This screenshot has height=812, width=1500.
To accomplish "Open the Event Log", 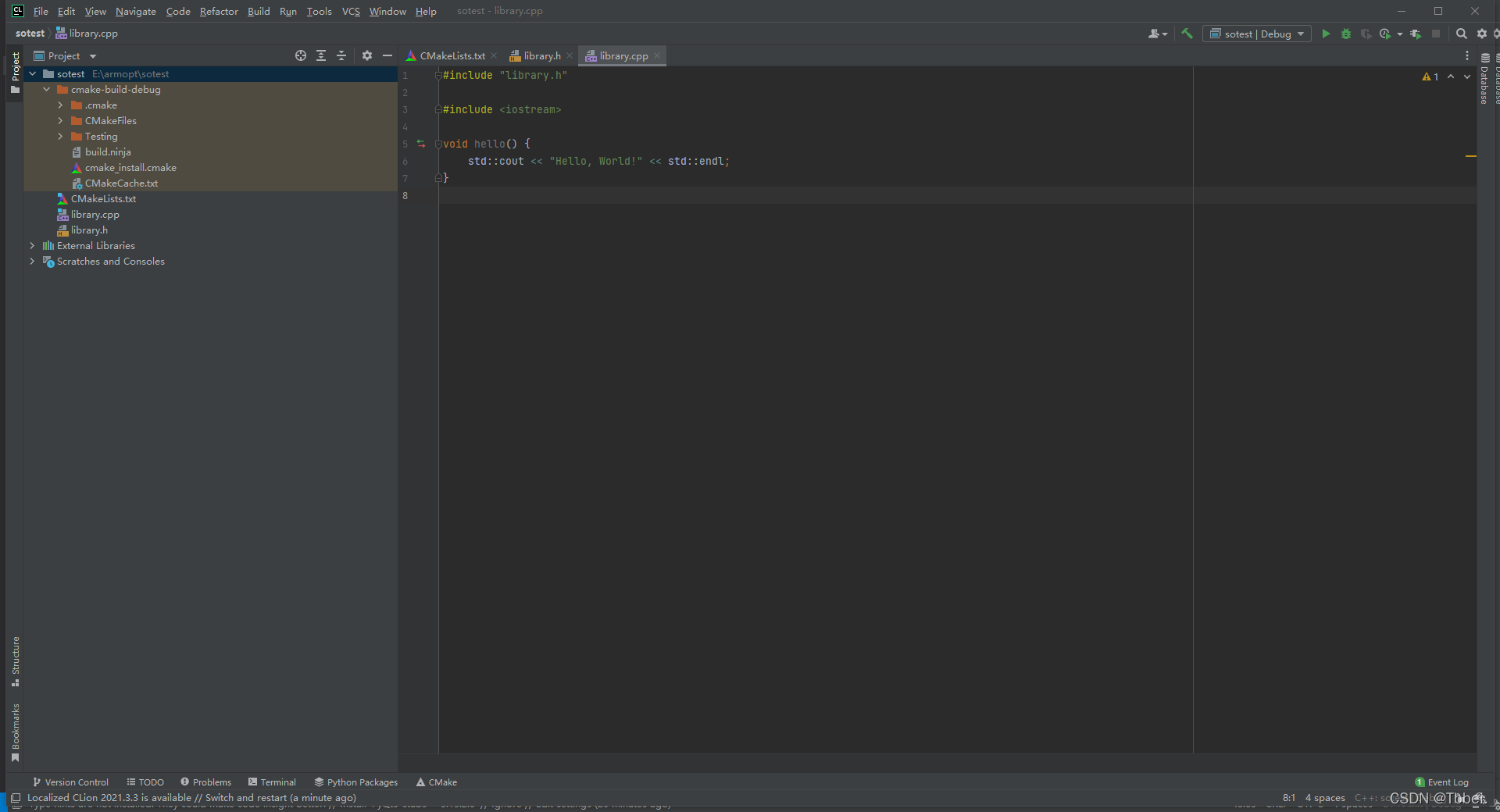I will click(1442, 782).
